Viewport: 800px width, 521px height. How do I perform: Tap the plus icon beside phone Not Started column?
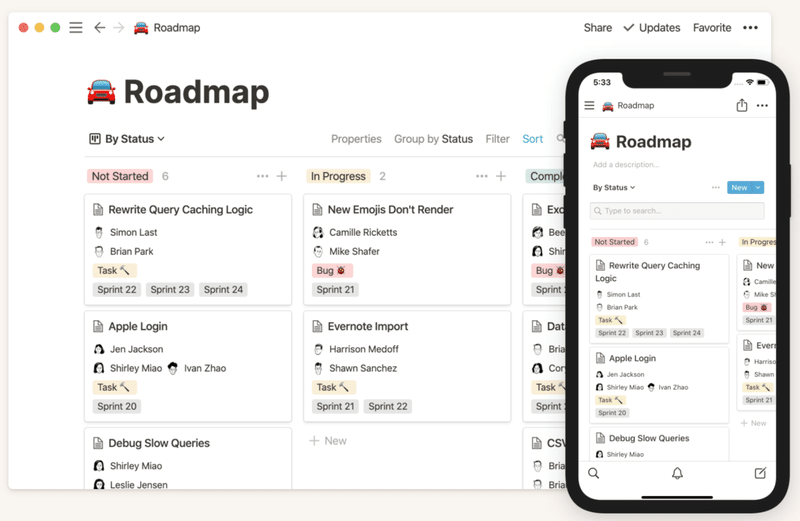(722, 242)
